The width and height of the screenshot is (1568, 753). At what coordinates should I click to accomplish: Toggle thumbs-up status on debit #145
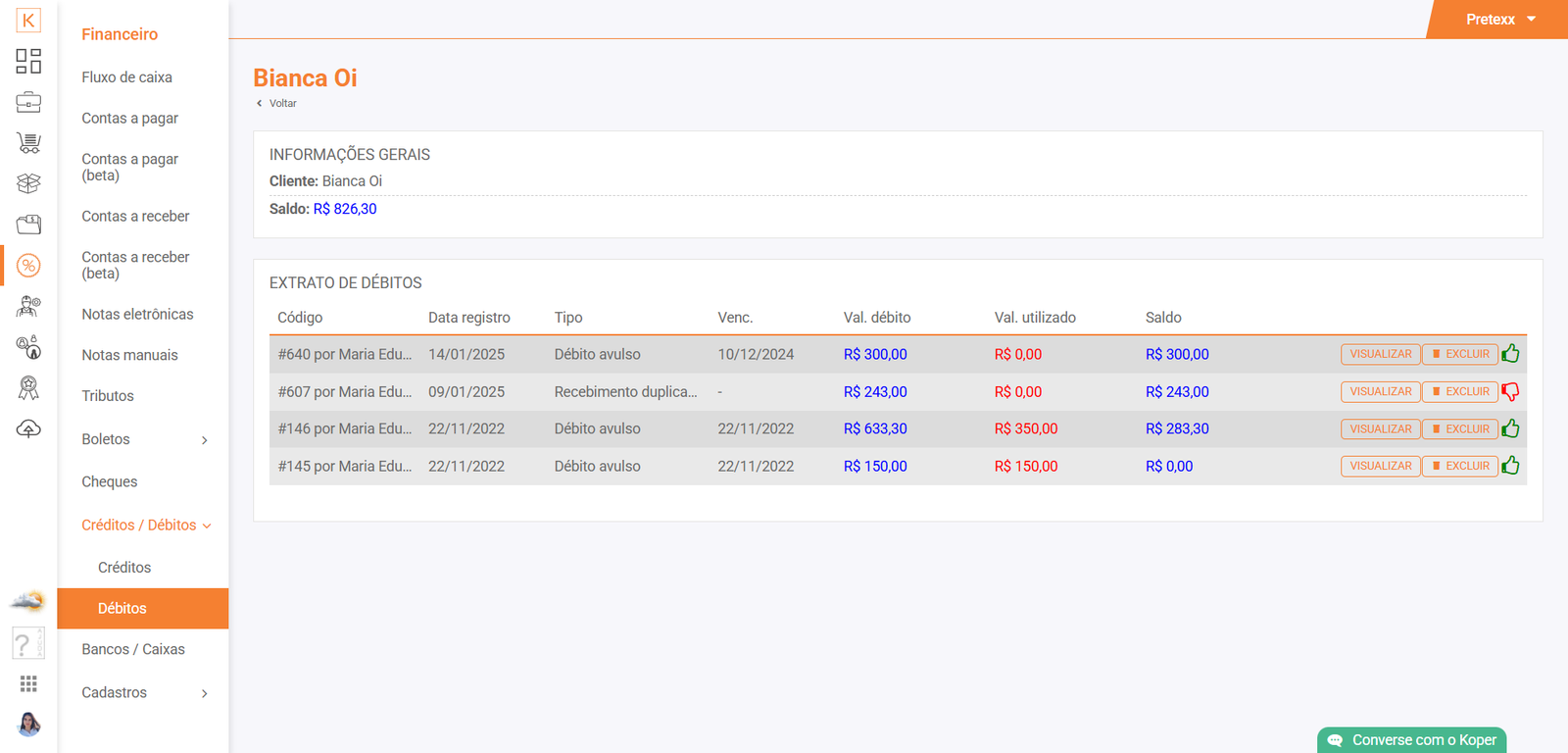point(1510,466)
